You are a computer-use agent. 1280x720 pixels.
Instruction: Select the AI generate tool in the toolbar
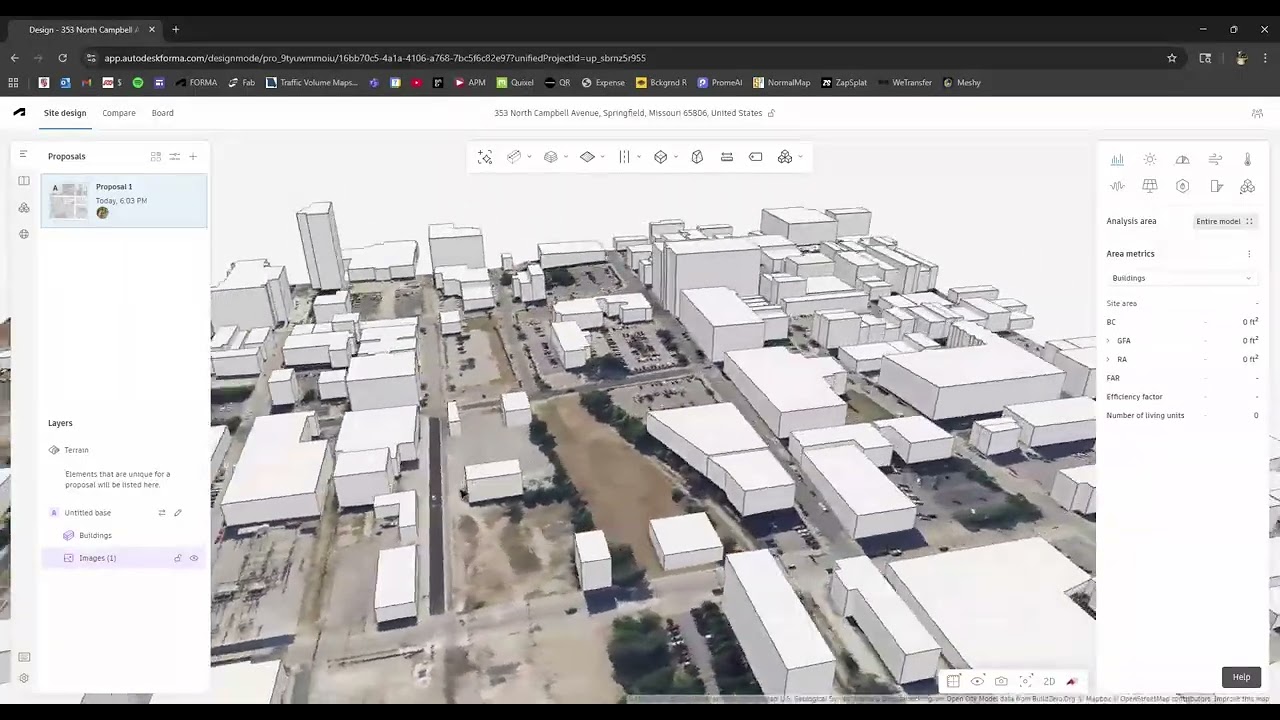tap(485, 157)
